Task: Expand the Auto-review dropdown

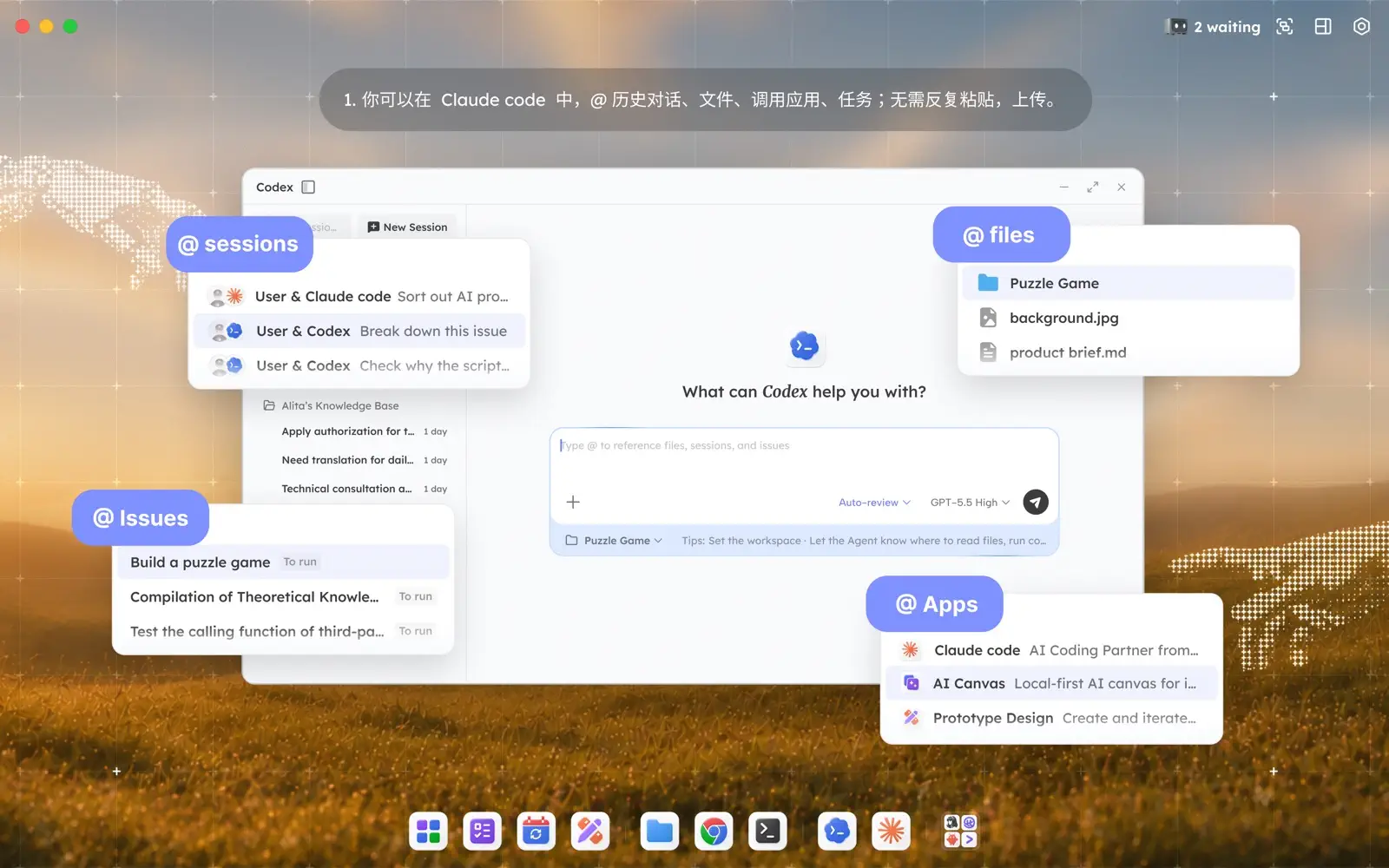Action: pyautogui.click(x=874, y=503)
